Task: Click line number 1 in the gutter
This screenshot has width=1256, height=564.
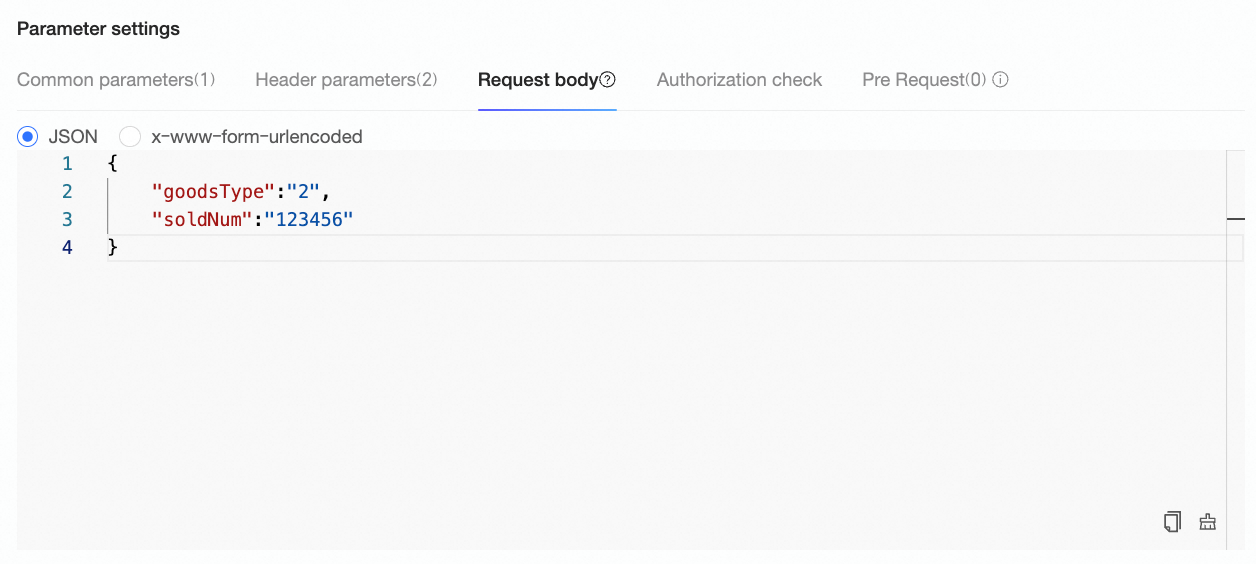Action: click(67, 163)
